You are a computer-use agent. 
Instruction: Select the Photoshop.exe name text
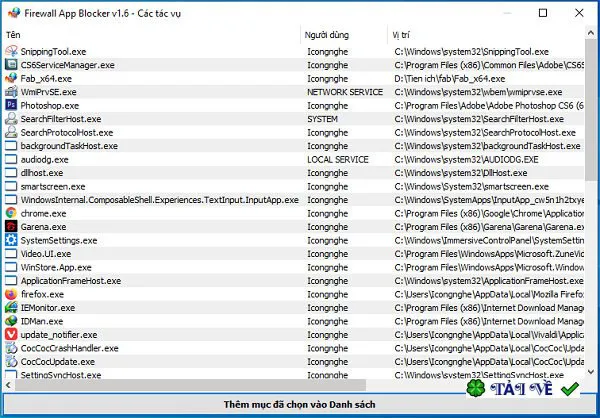(x=50, y=105)
